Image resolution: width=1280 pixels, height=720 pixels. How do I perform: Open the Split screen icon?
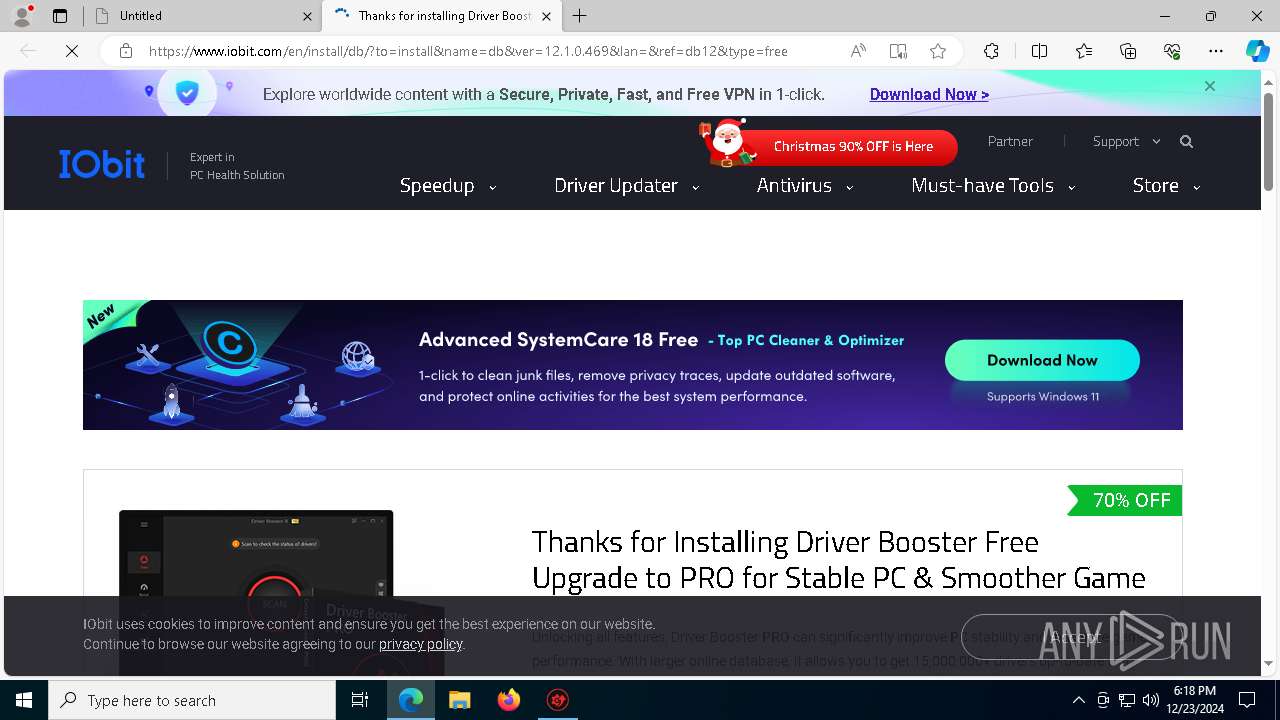click(x=1039, y=51)
